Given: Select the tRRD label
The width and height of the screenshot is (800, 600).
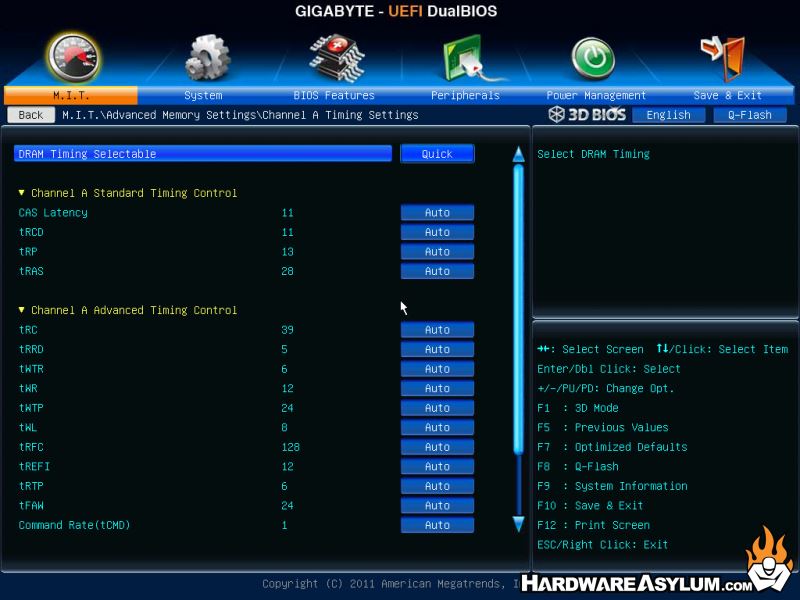Looking at the screenshot, I should tap(31, 349).
